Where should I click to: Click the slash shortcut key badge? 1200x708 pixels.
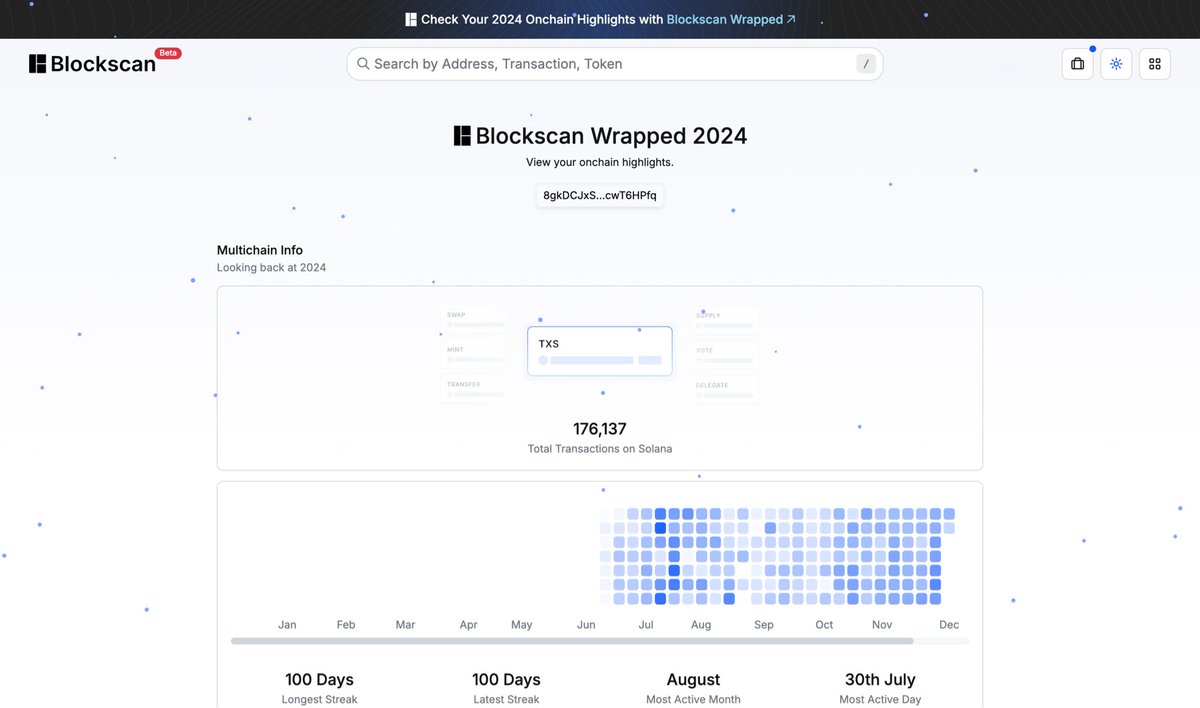coord(866,64)
